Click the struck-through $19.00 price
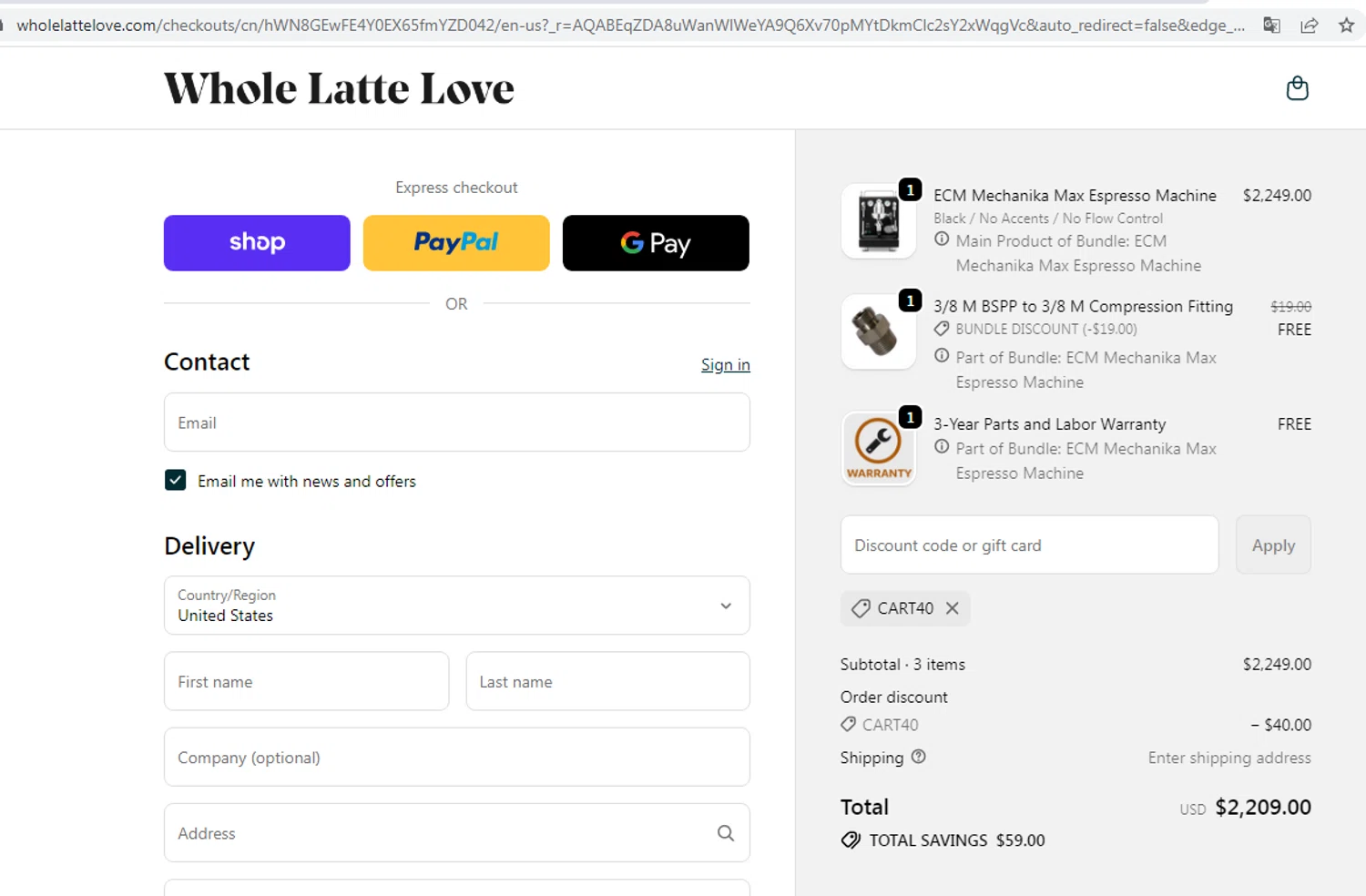Screen dimensions: 1366x896 coord(1291,307)
